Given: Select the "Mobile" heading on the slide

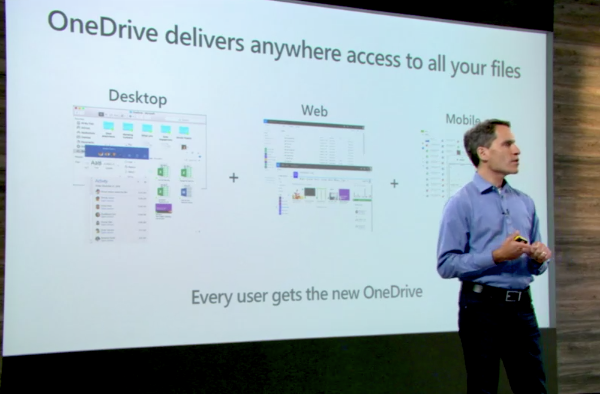Looking at the screenshot, I should [x=463, y=119].
